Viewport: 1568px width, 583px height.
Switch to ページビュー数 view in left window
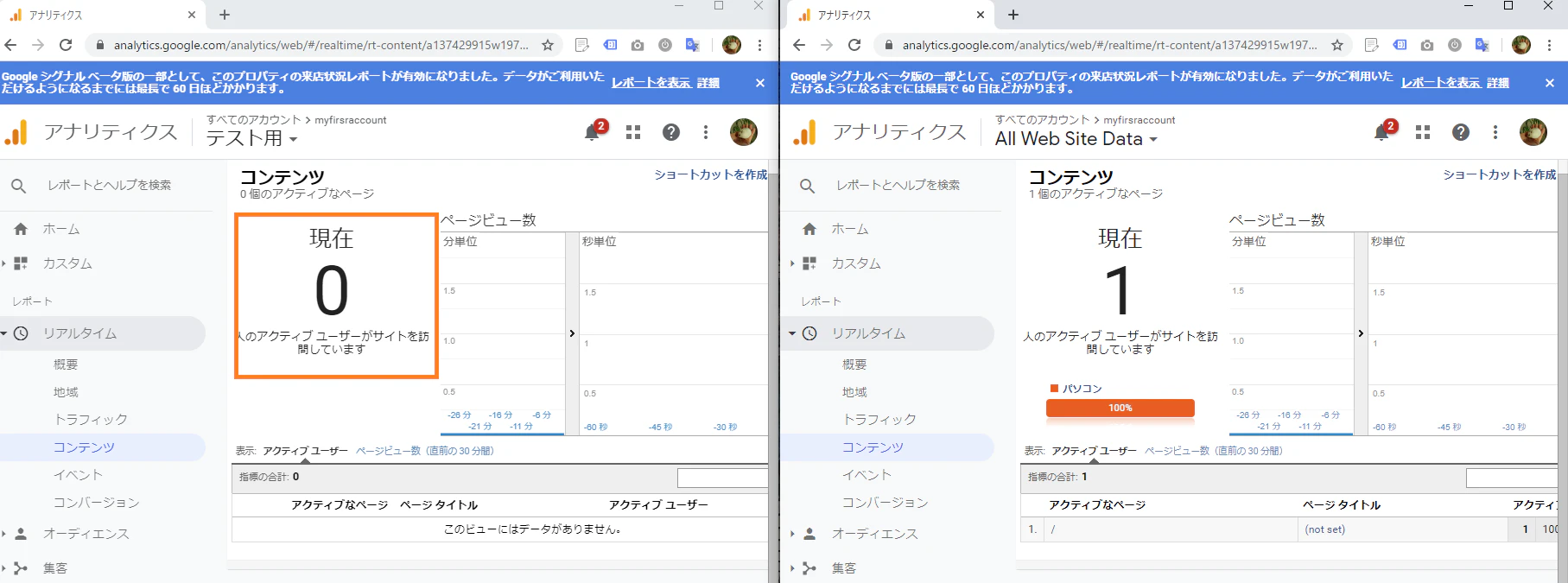coord(425,451)
